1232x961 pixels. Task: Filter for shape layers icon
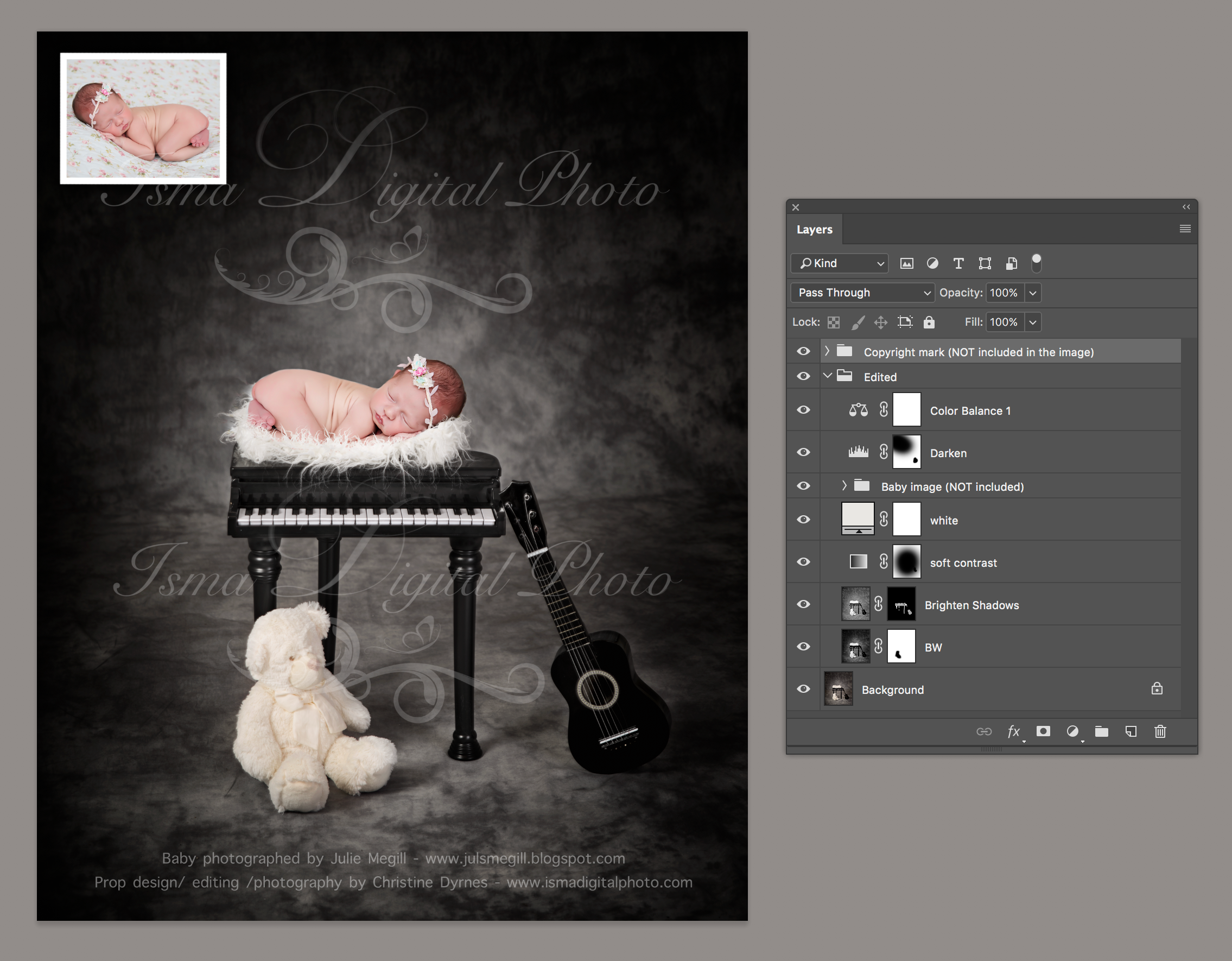985,263
